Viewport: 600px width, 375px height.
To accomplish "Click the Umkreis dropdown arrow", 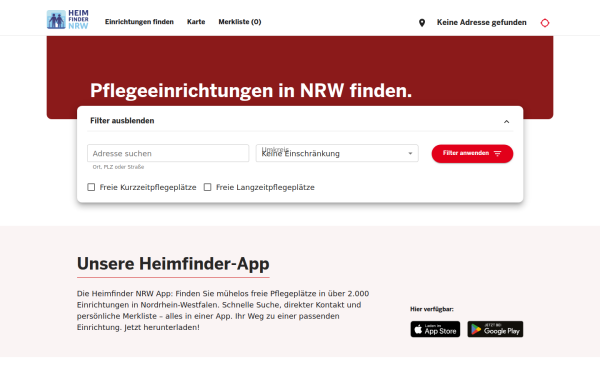I will pyautogui.click(x=410, y=153).
